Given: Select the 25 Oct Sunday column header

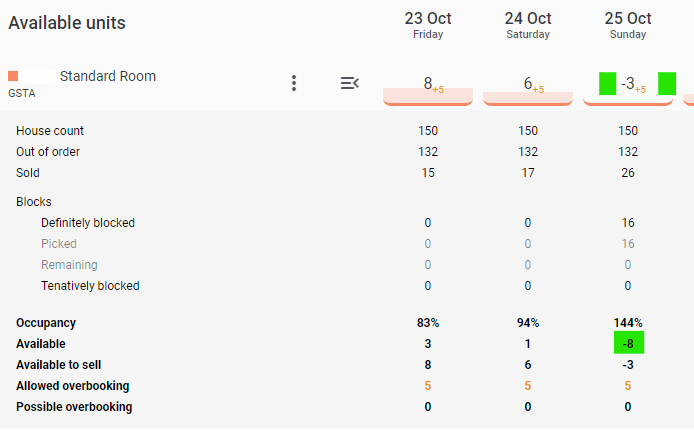Looking at the screenshot, I should pos(628,25).
